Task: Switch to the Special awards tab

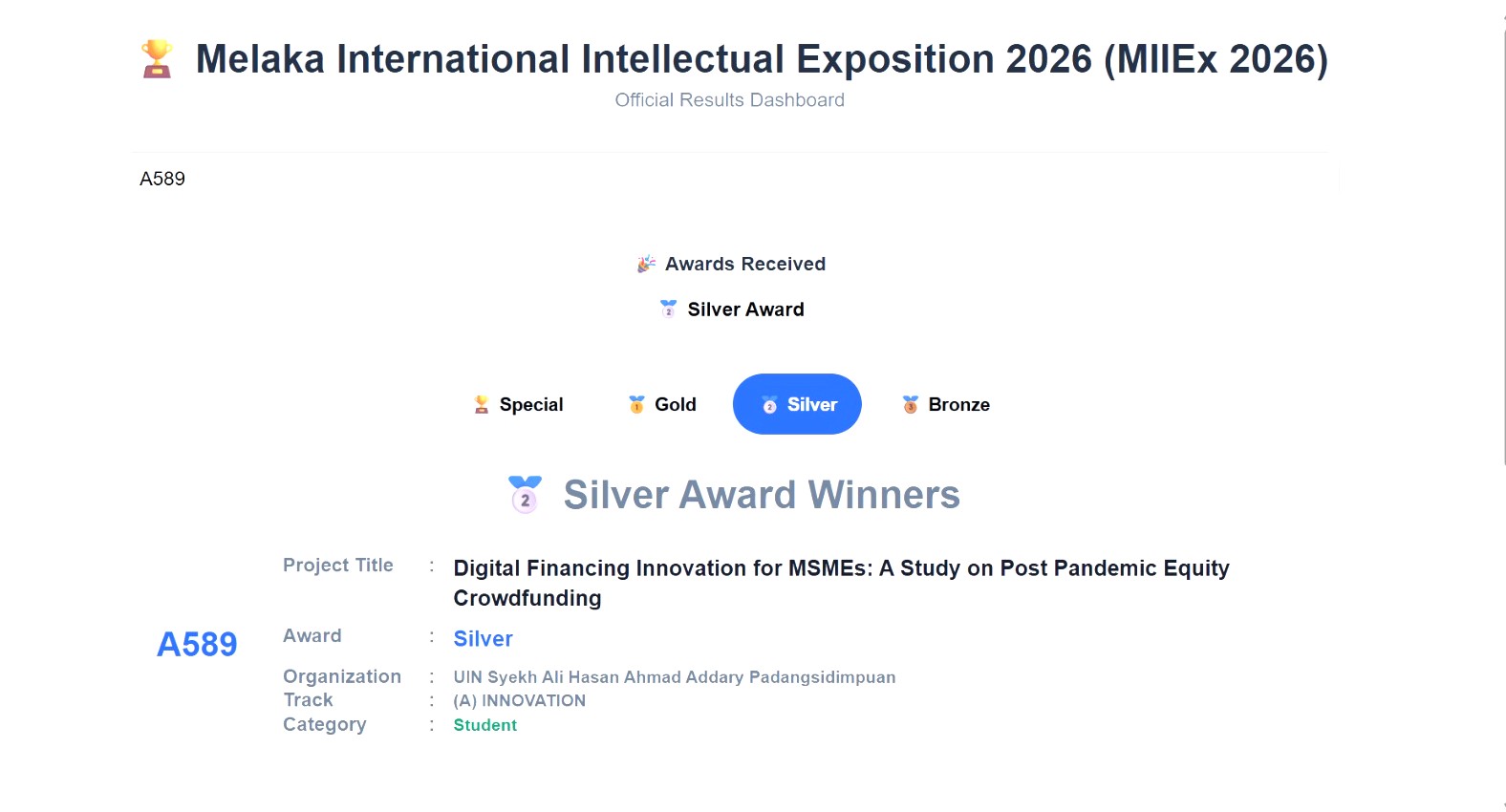Action: click(x=519, y=404)
